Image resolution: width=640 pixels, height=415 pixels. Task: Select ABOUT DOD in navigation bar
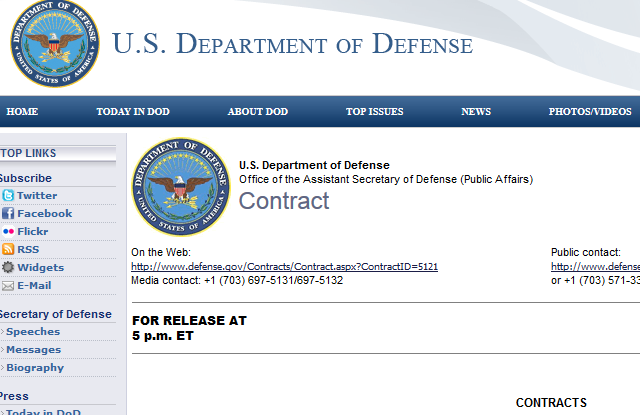tap(258, 112)
